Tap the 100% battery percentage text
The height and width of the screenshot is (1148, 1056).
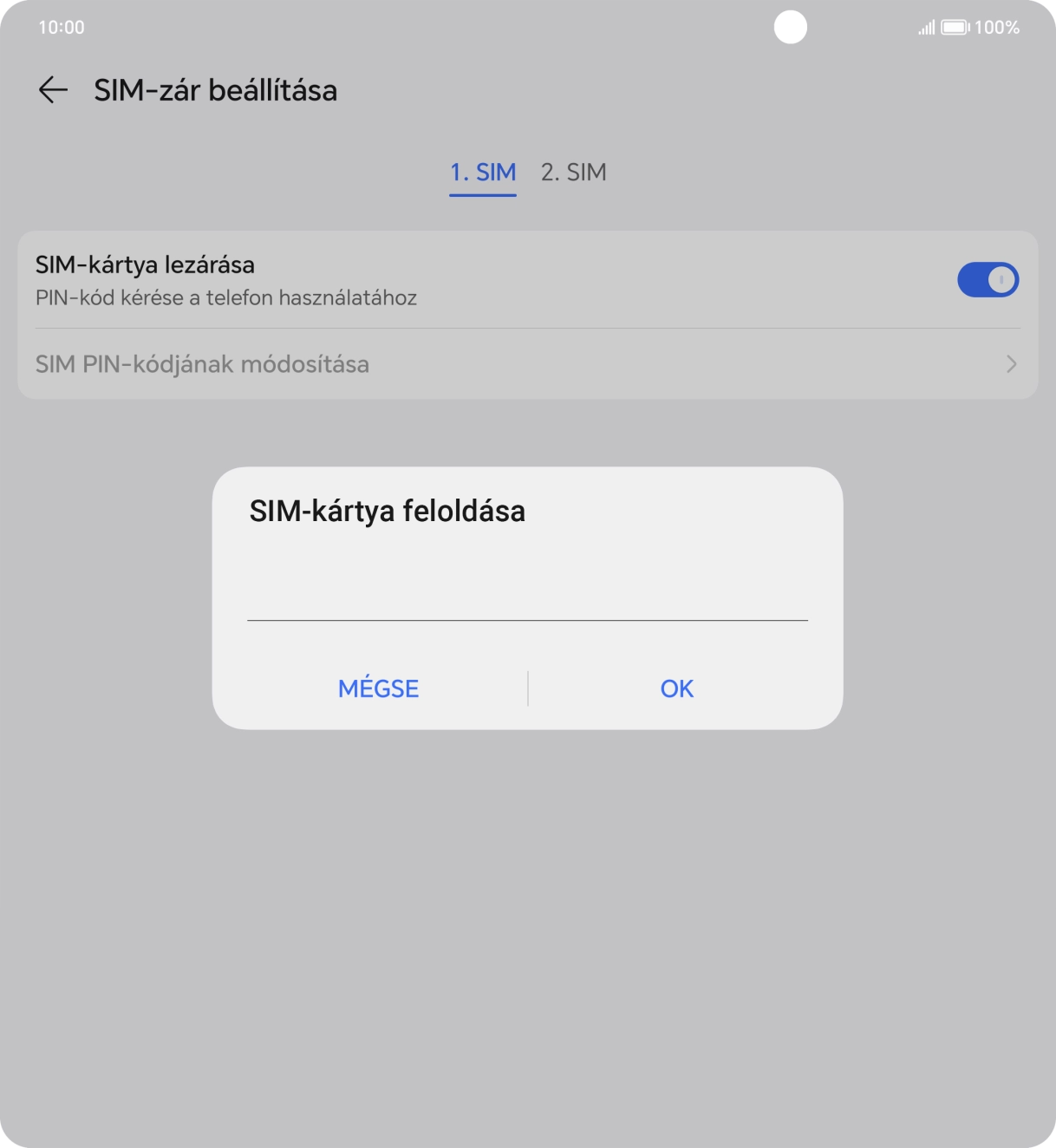pos(997,28)
